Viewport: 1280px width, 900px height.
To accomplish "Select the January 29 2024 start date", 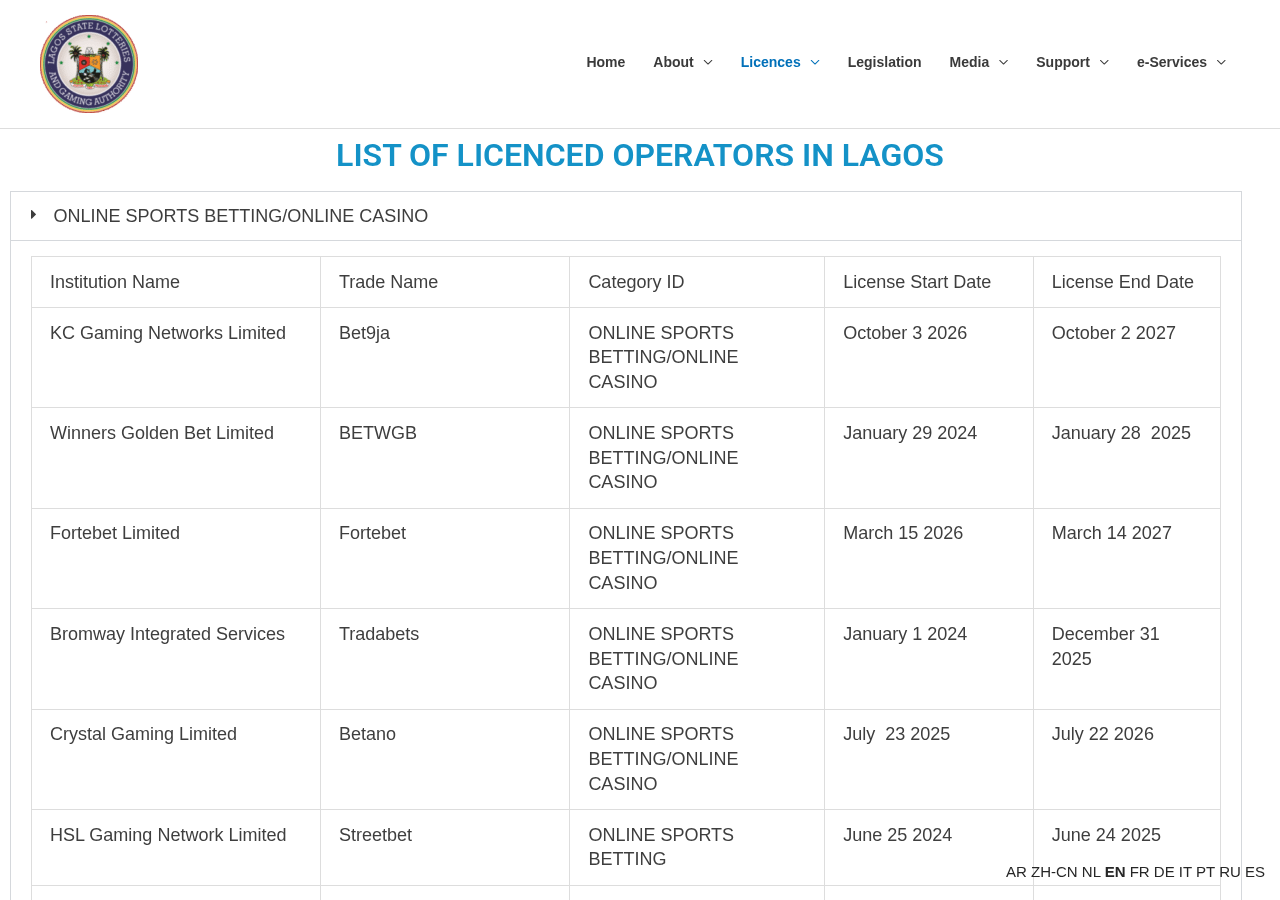I will pos(929,458).
